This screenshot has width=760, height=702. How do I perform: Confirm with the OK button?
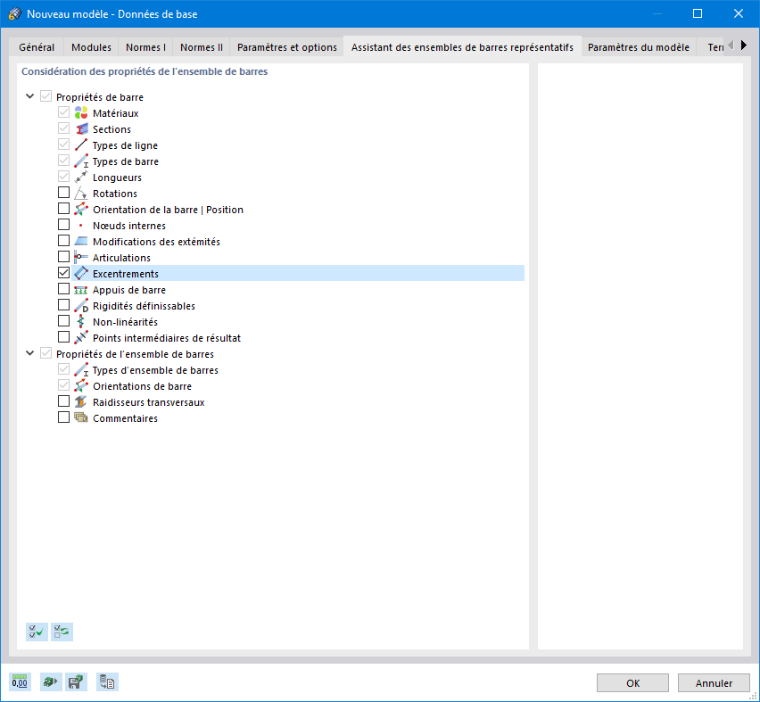pos(633,683)
